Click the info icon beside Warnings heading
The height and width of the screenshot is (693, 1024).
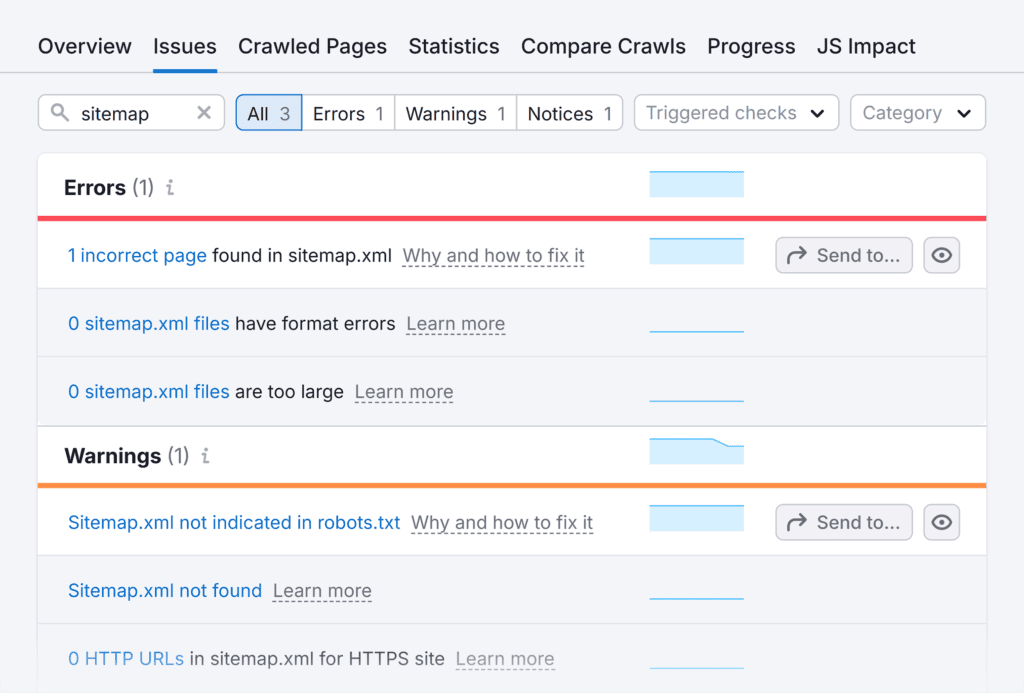204,456
